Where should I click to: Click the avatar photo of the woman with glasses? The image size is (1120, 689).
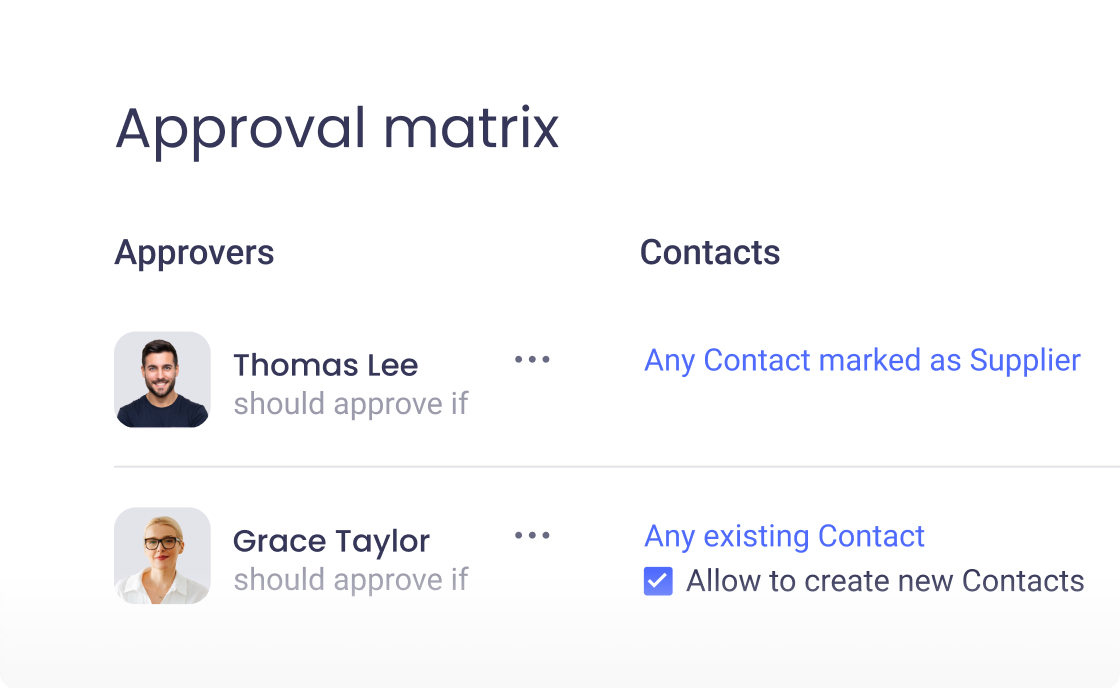click(163, 556)
